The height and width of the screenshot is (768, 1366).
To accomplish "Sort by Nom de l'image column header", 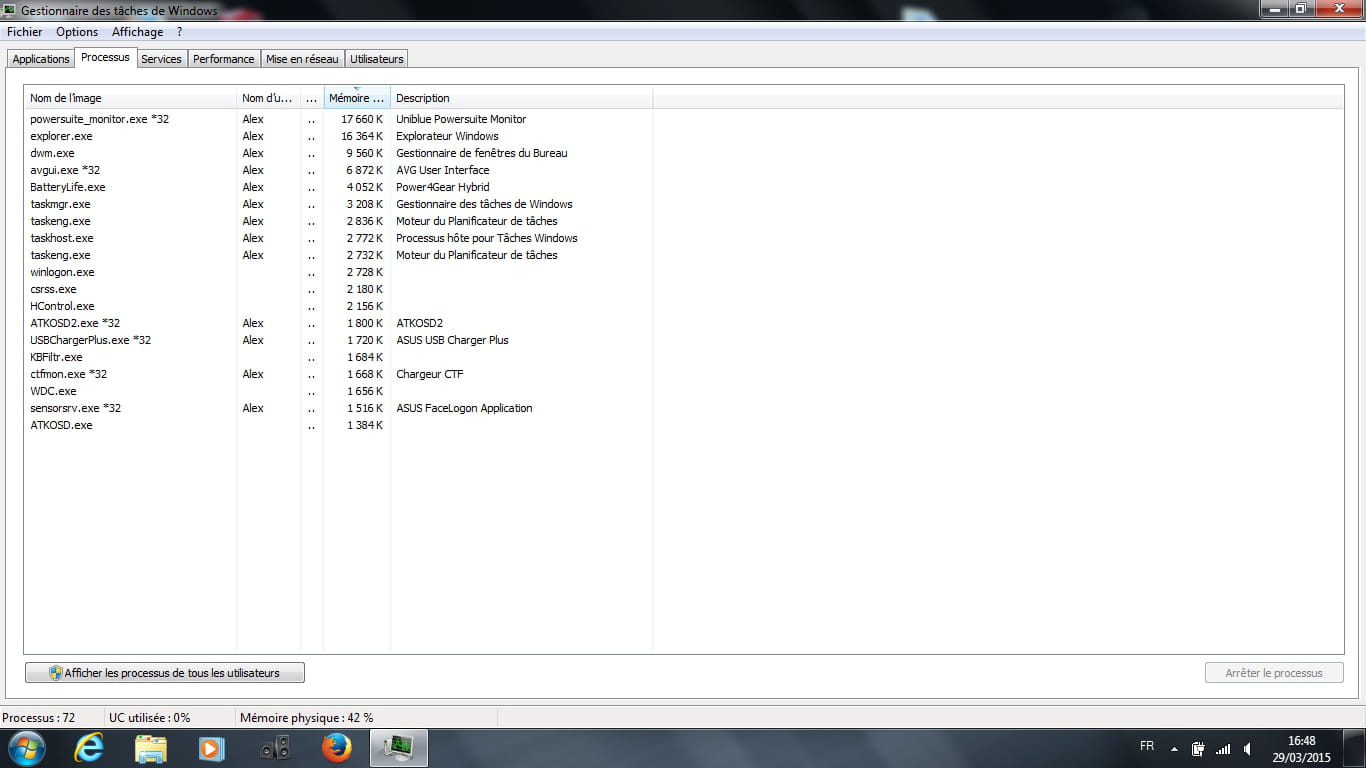I will (130, 98).
